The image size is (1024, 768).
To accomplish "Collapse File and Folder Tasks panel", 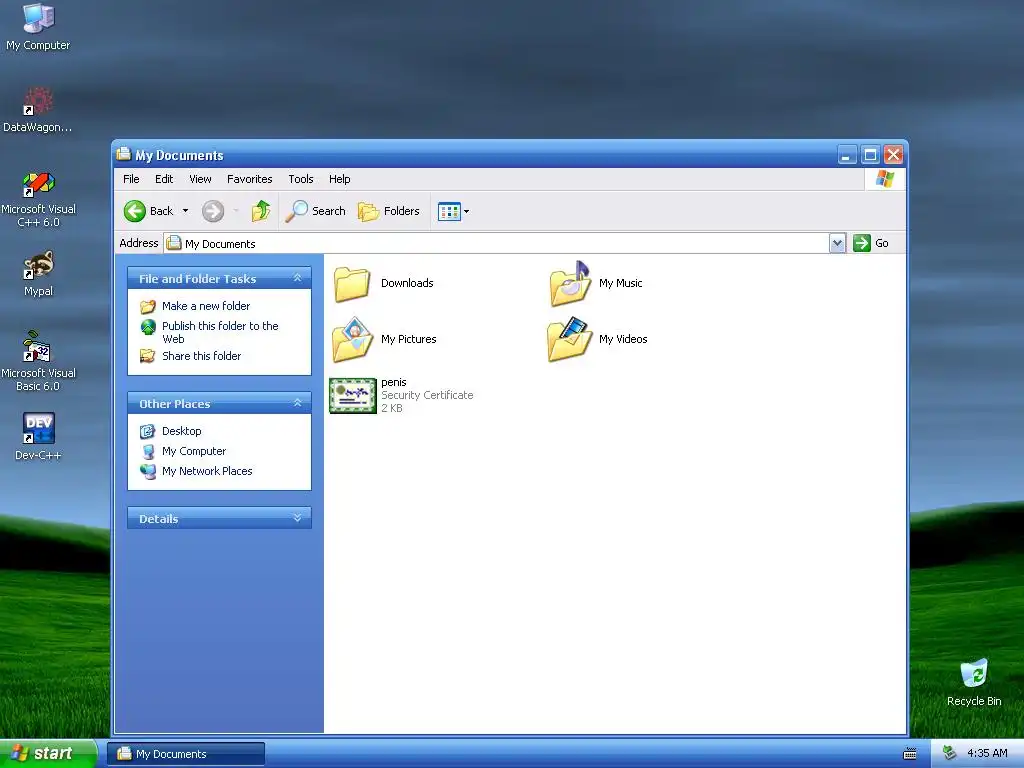I will tap(297, 278).
